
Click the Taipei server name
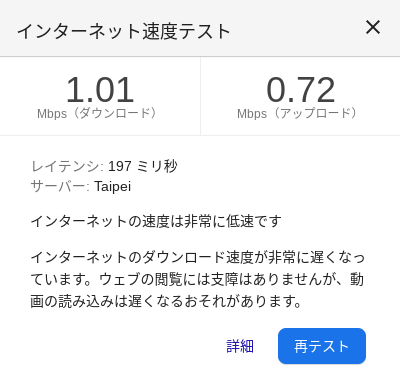coord(113,186)
